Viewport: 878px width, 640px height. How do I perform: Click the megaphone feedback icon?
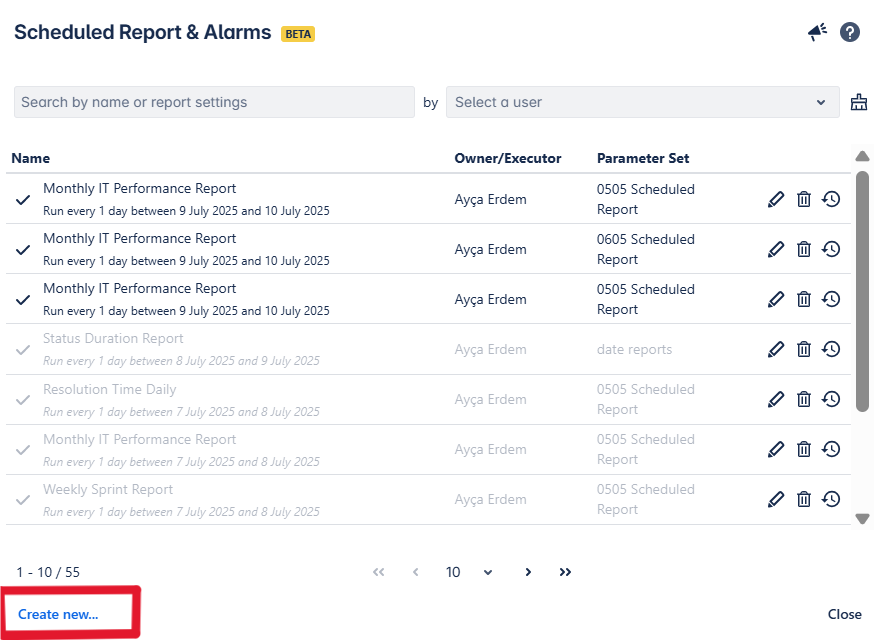(818, 32)
